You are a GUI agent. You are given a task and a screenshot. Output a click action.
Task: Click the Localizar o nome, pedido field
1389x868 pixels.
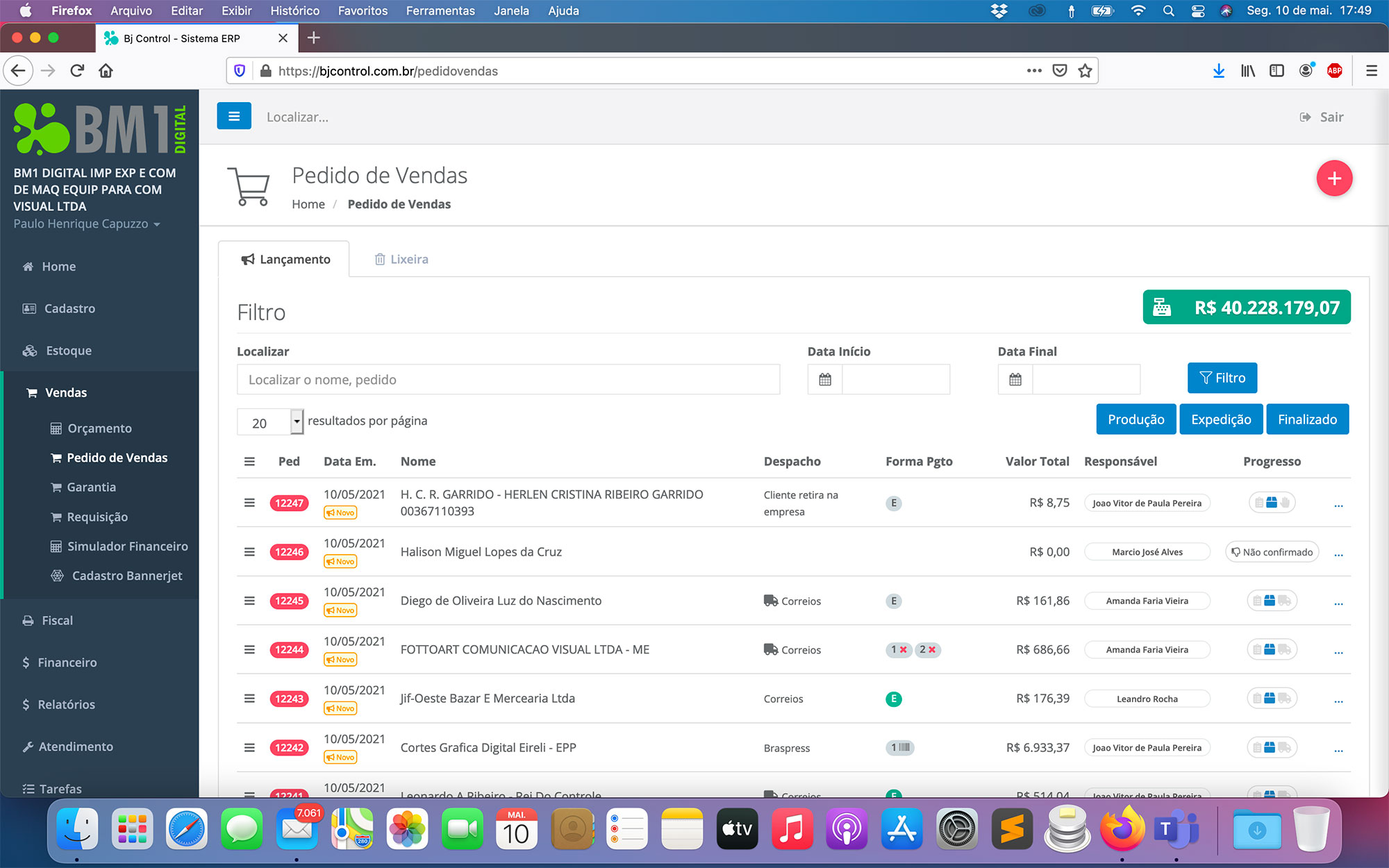click(508, 380)
